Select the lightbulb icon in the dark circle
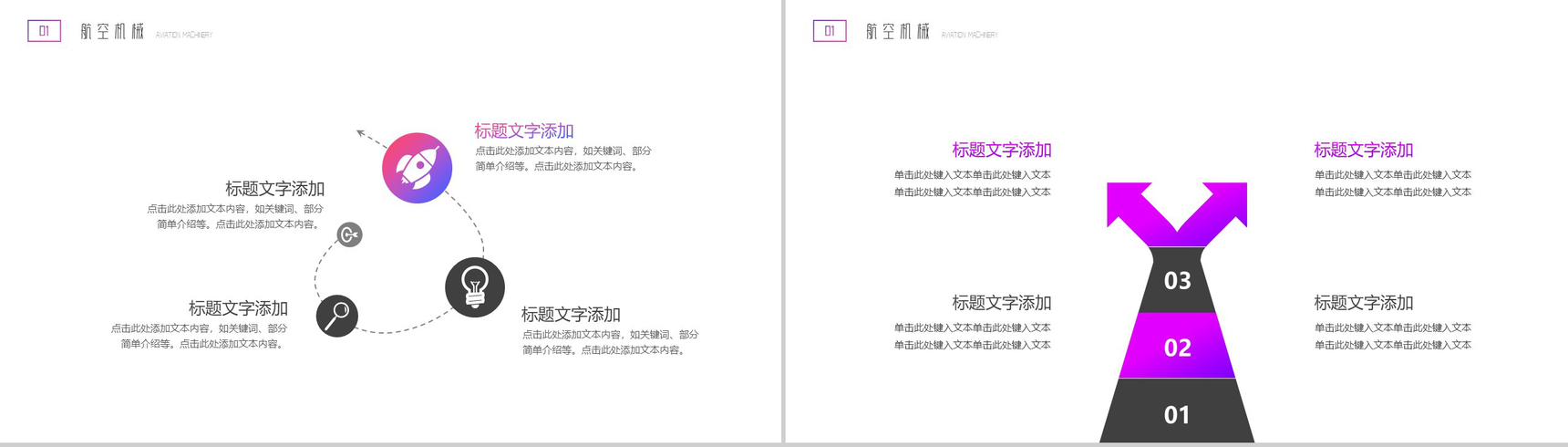Image resolution: width=1568 pixels, height=447 pixels. click(x=474, y=287)
